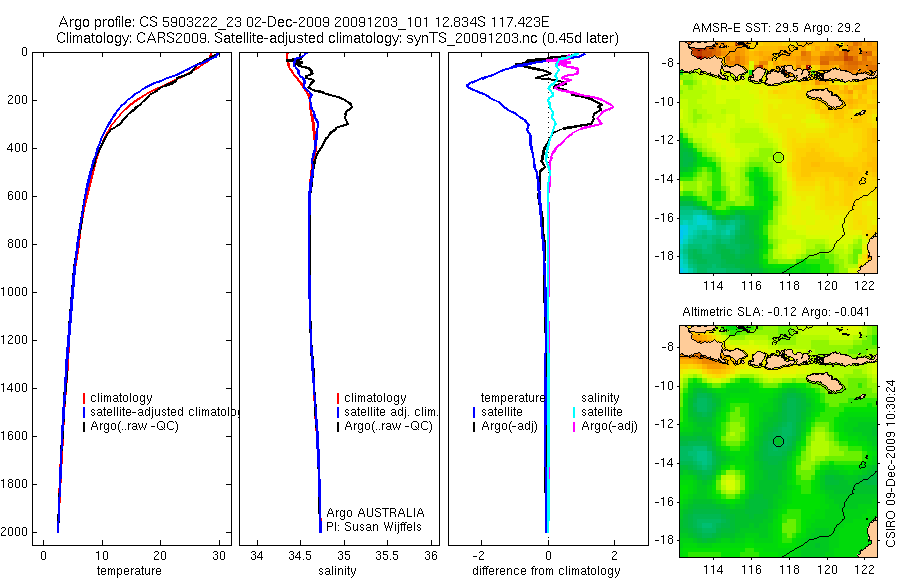Click difference axis tick 2
Screen dimensions: 900x580
[x=615, y=556]
